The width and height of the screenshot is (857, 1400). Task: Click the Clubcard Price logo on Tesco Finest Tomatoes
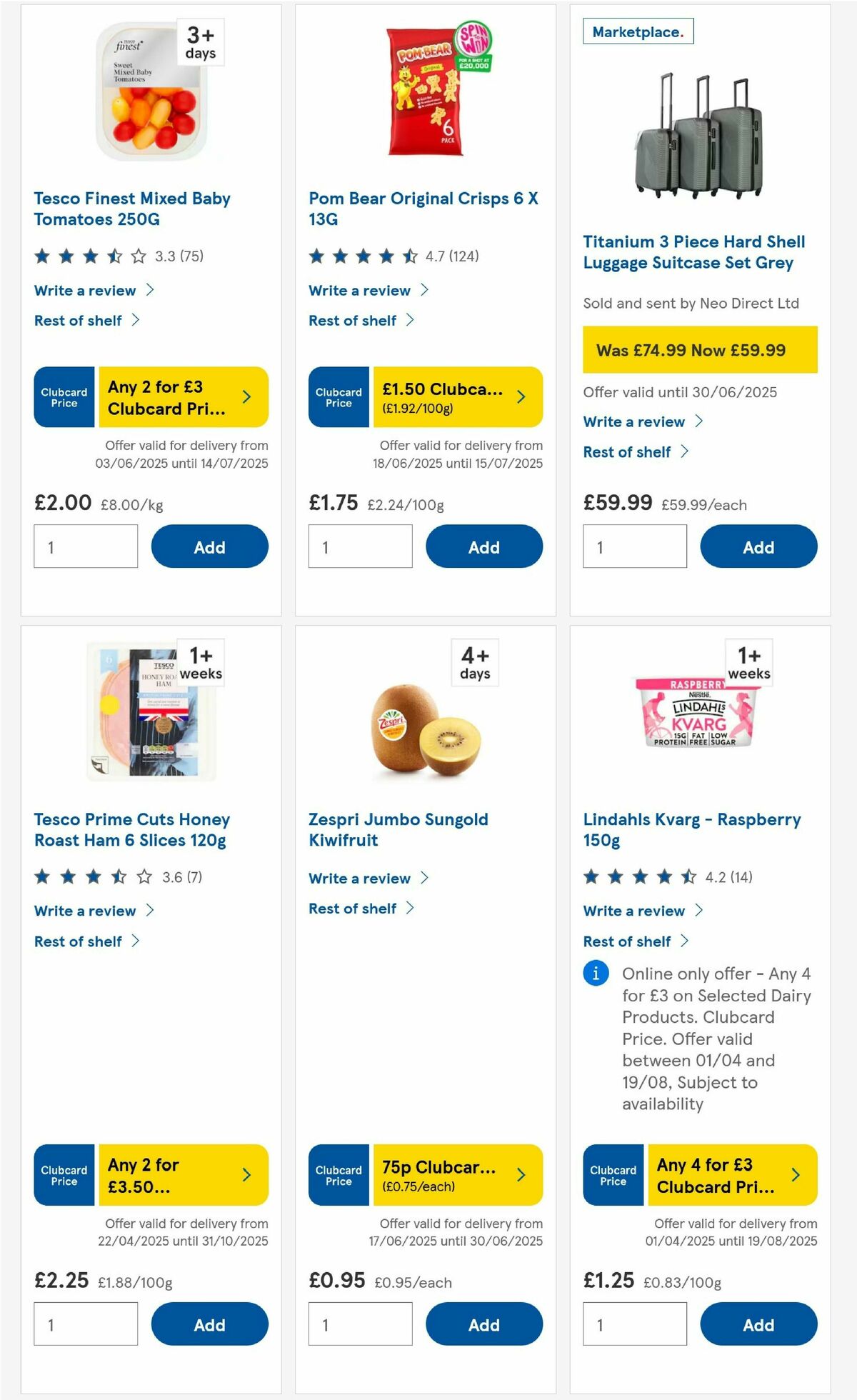pos(64,397)
